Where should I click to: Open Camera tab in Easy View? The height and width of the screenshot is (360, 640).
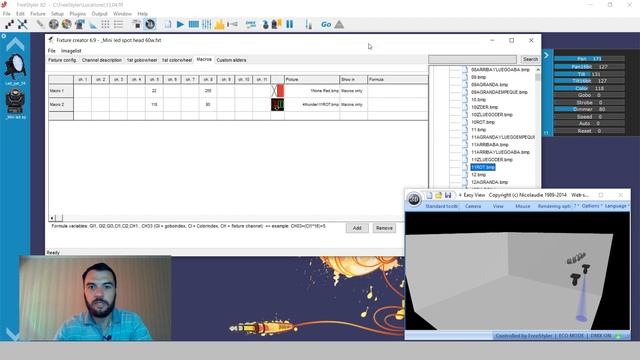(473, 206)
